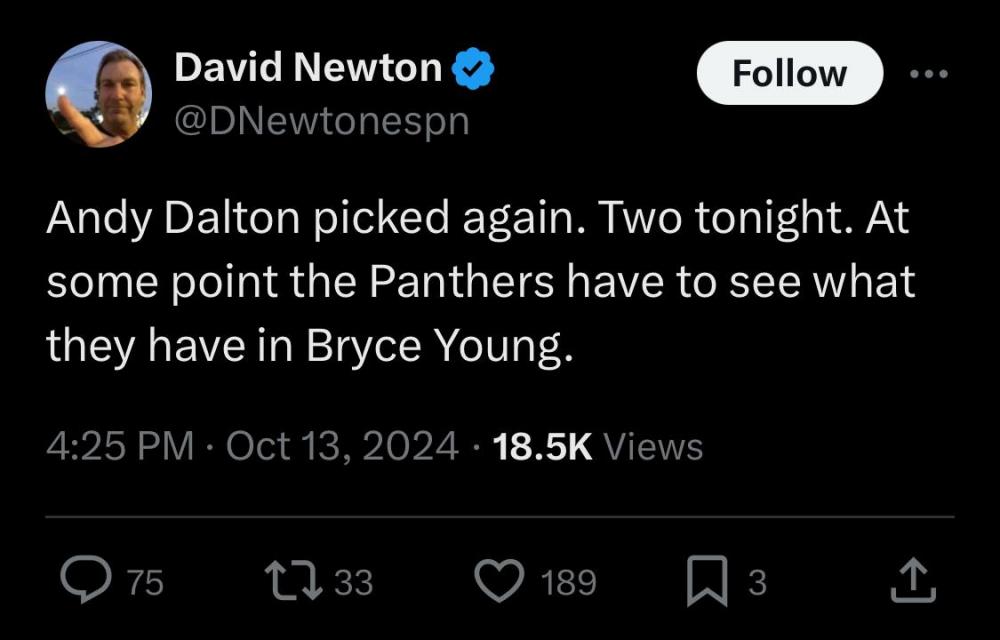1000x640 pixels.
Task: Follow David Newton
Action: point(789,73)
